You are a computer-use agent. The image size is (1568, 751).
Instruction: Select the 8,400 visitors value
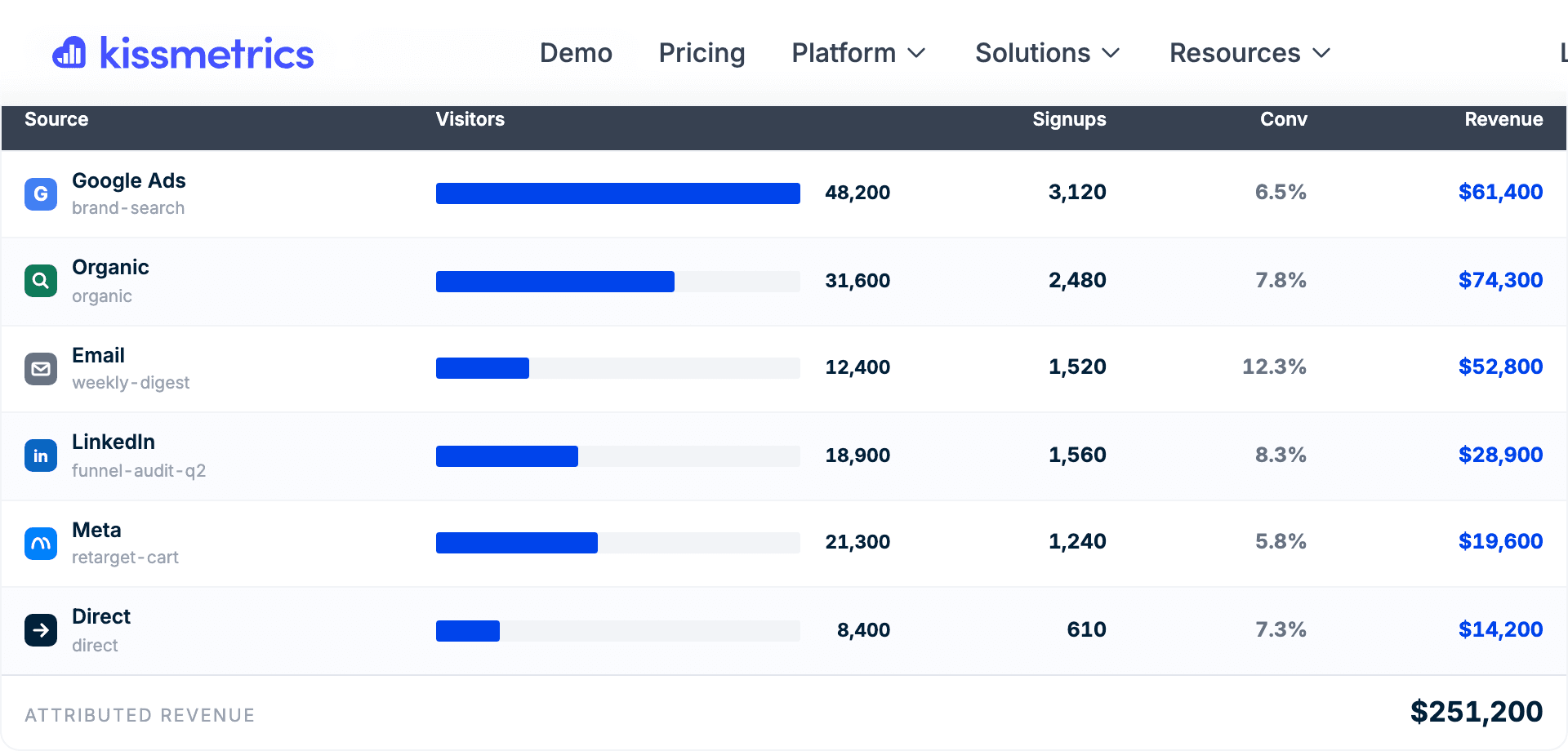coord(863,630)
